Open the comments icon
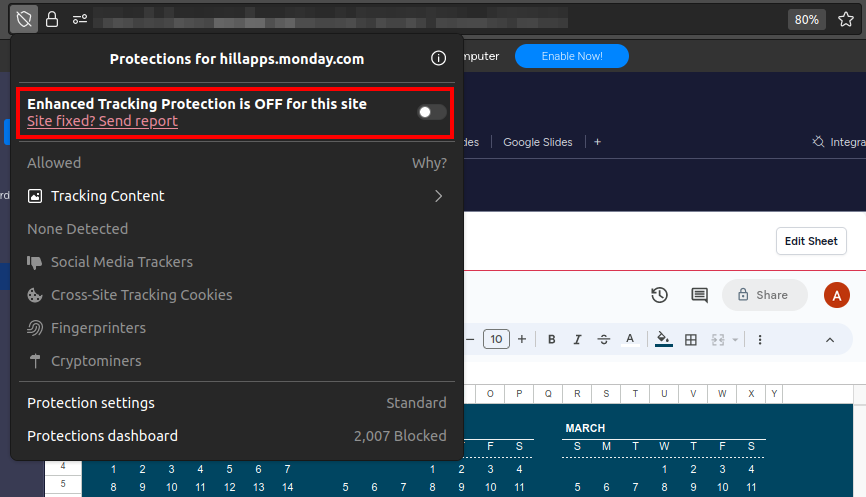Image resolution: width=866 pixels, height=497 pixels. pos(699,295)
